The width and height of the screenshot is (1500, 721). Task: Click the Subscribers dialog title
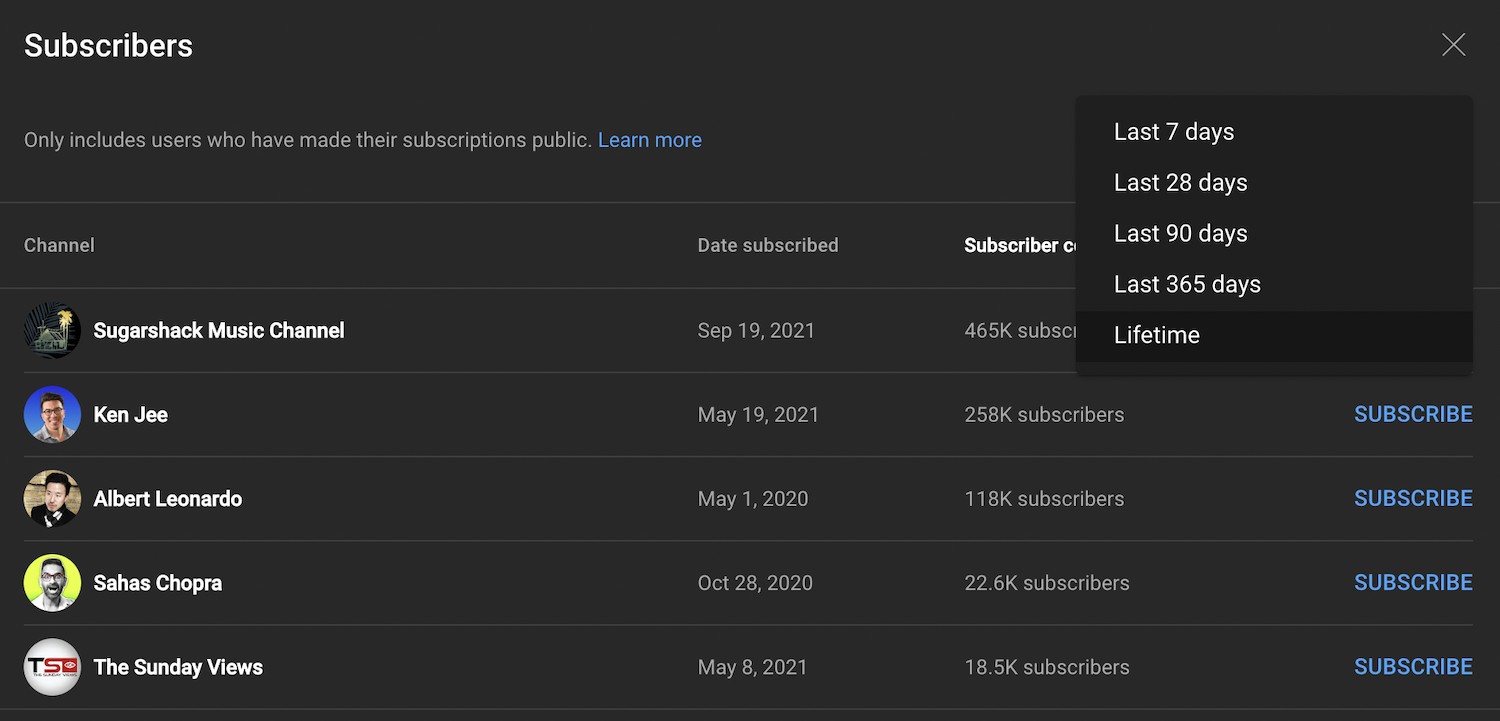108,46
